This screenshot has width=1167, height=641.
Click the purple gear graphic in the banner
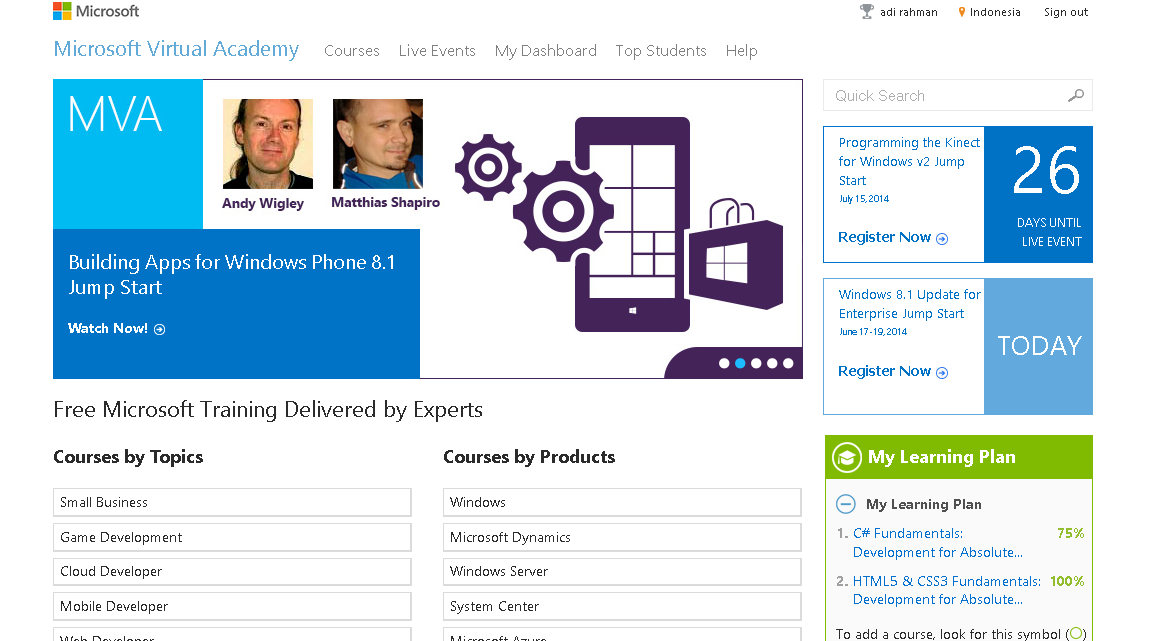click(x=563, y=211)
